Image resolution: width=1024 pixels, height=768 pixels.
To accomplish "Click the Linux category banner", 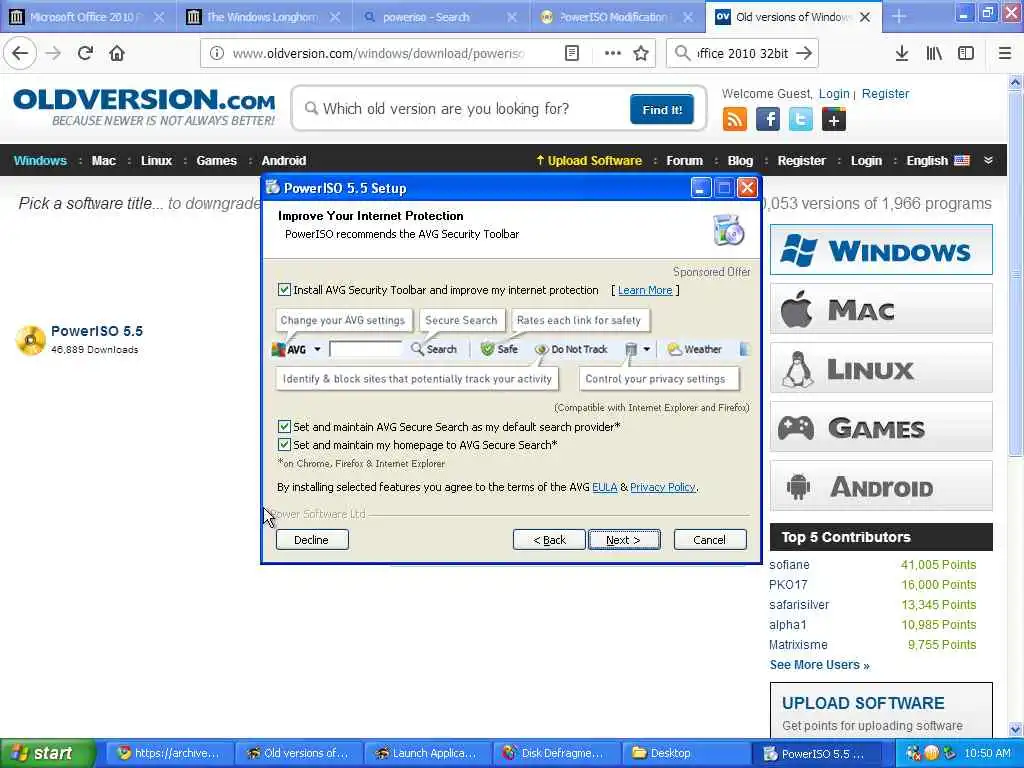I will [881, 368].
